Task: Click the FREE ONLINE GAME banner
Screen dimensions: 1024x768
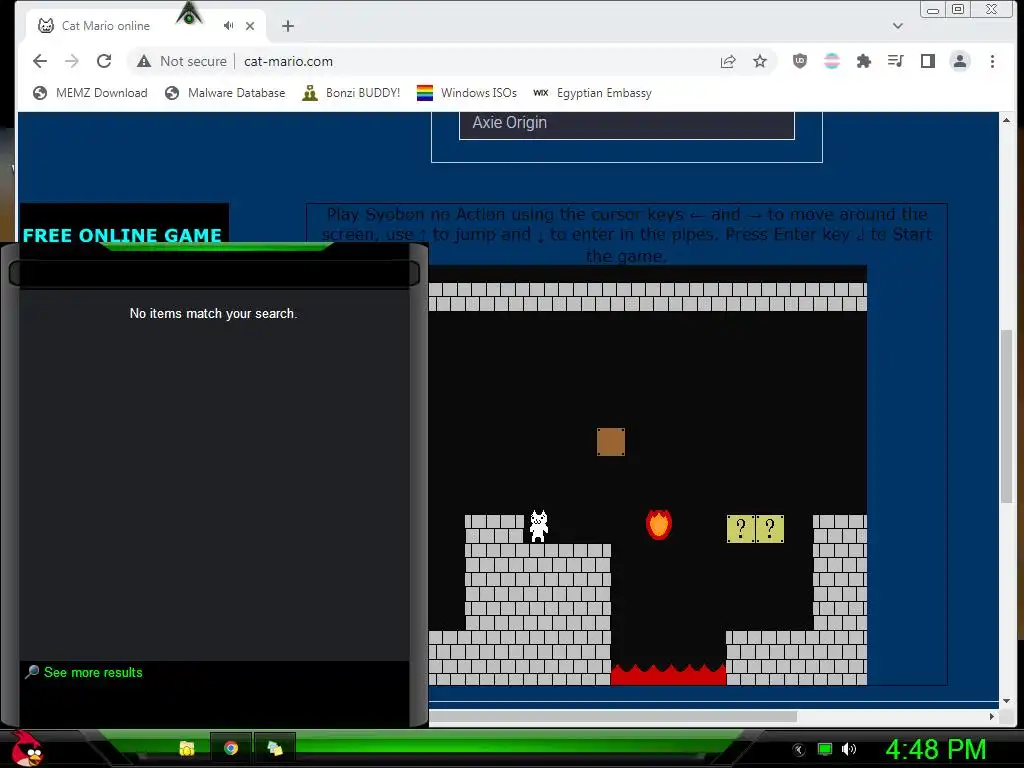Action: (122, 234)
